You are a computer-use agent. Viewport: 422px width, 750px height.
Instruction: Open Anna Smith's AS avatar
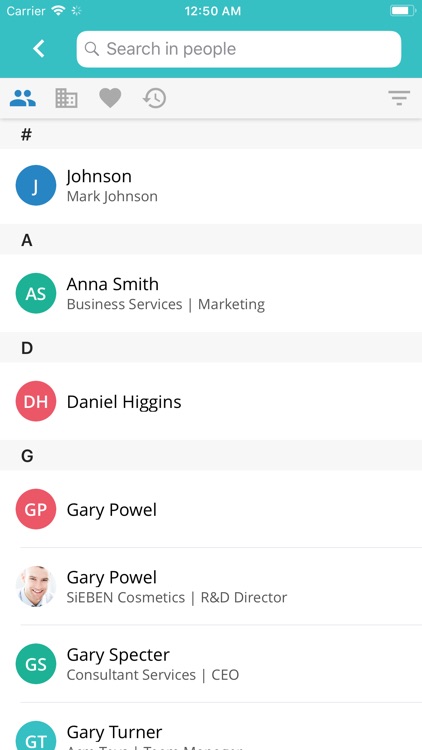coord(36,293)
